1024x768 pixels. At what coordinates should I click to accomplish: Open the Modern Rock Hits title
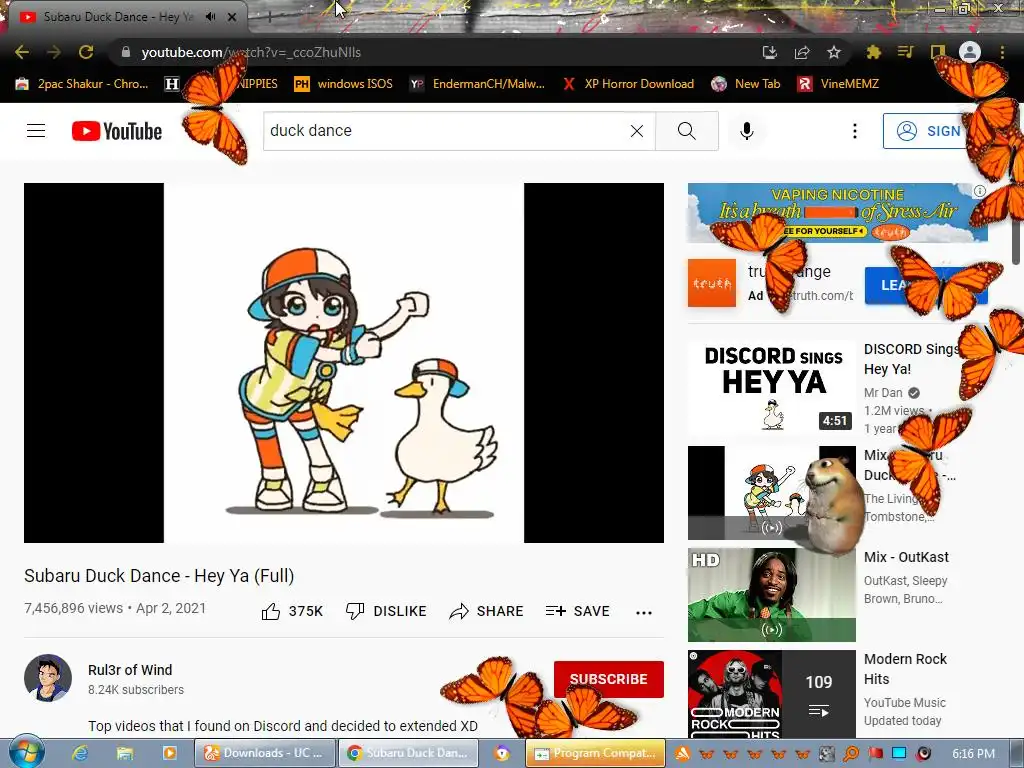[x=905, y=669]
